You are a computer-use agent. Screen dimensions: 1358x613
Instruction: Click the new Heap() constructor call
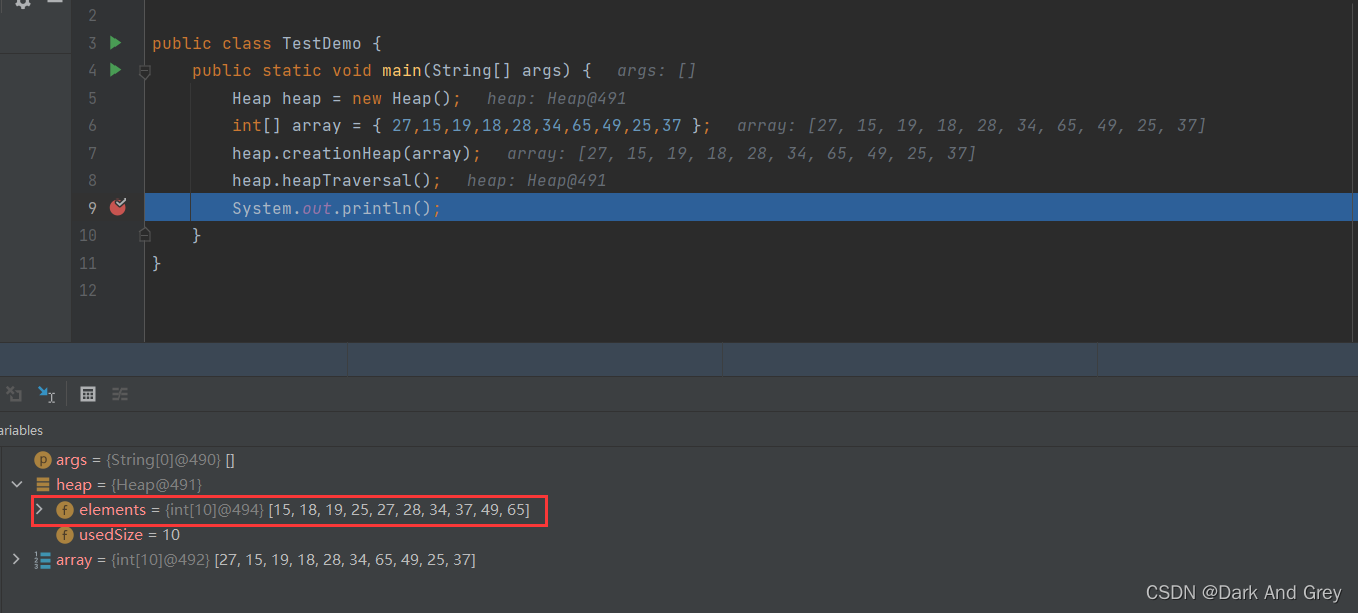coord(407,98)
